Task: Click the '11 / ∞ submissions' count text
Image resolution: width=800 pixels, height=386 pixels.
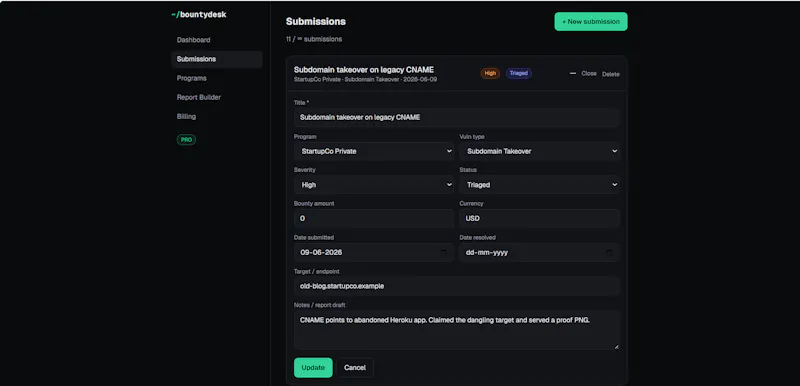Action: coord(314,39)
